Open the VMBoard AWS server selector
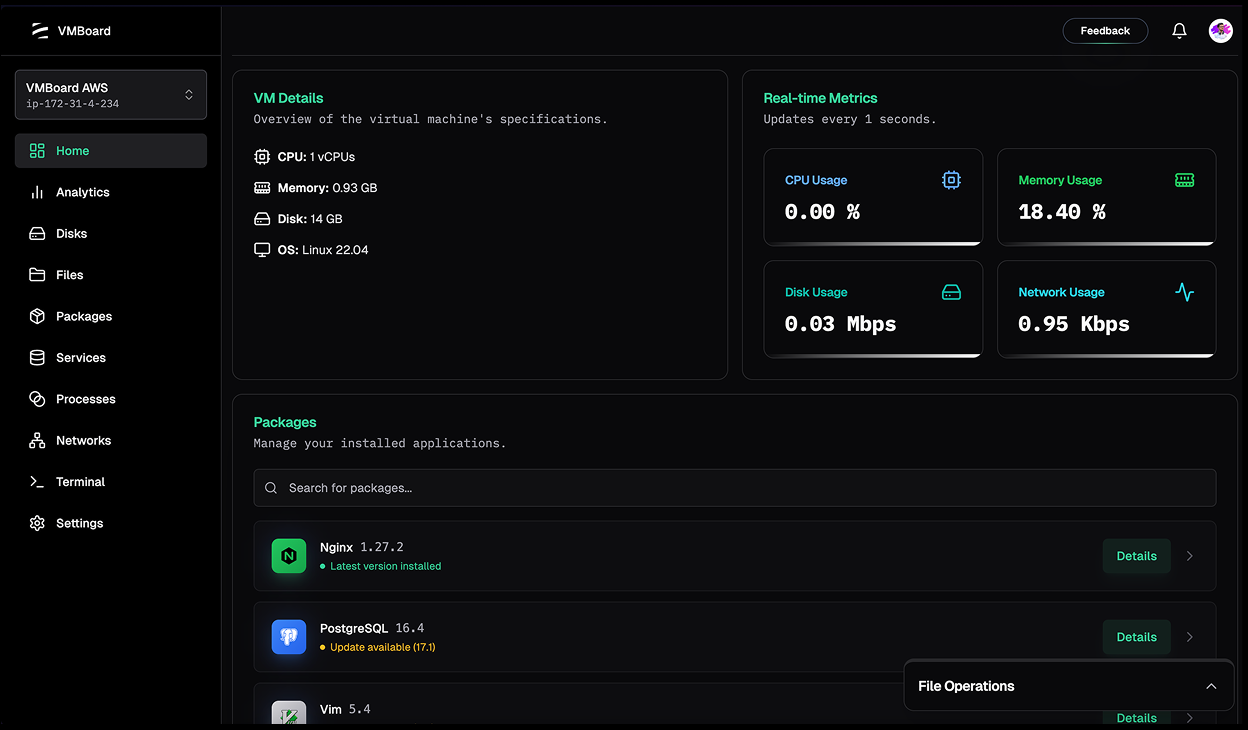This screenshot has width=1248, height=730. tap(111, 95)
